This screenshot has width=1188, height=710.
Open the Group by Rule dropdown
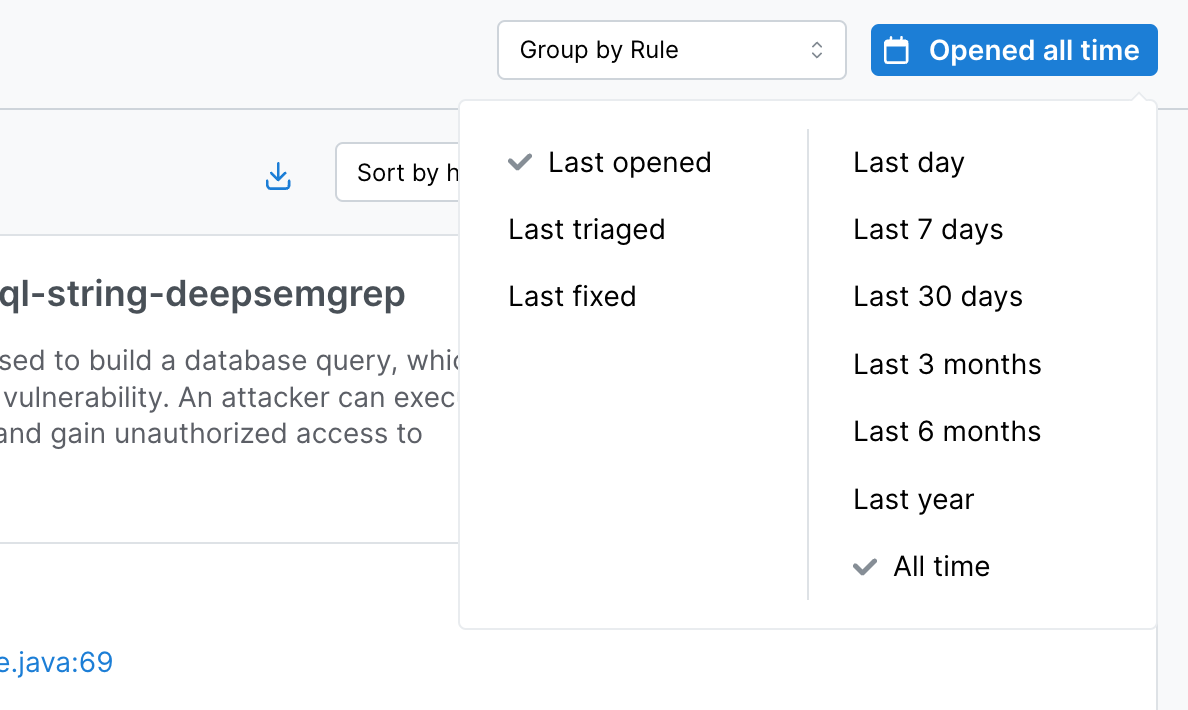(671, 50)
